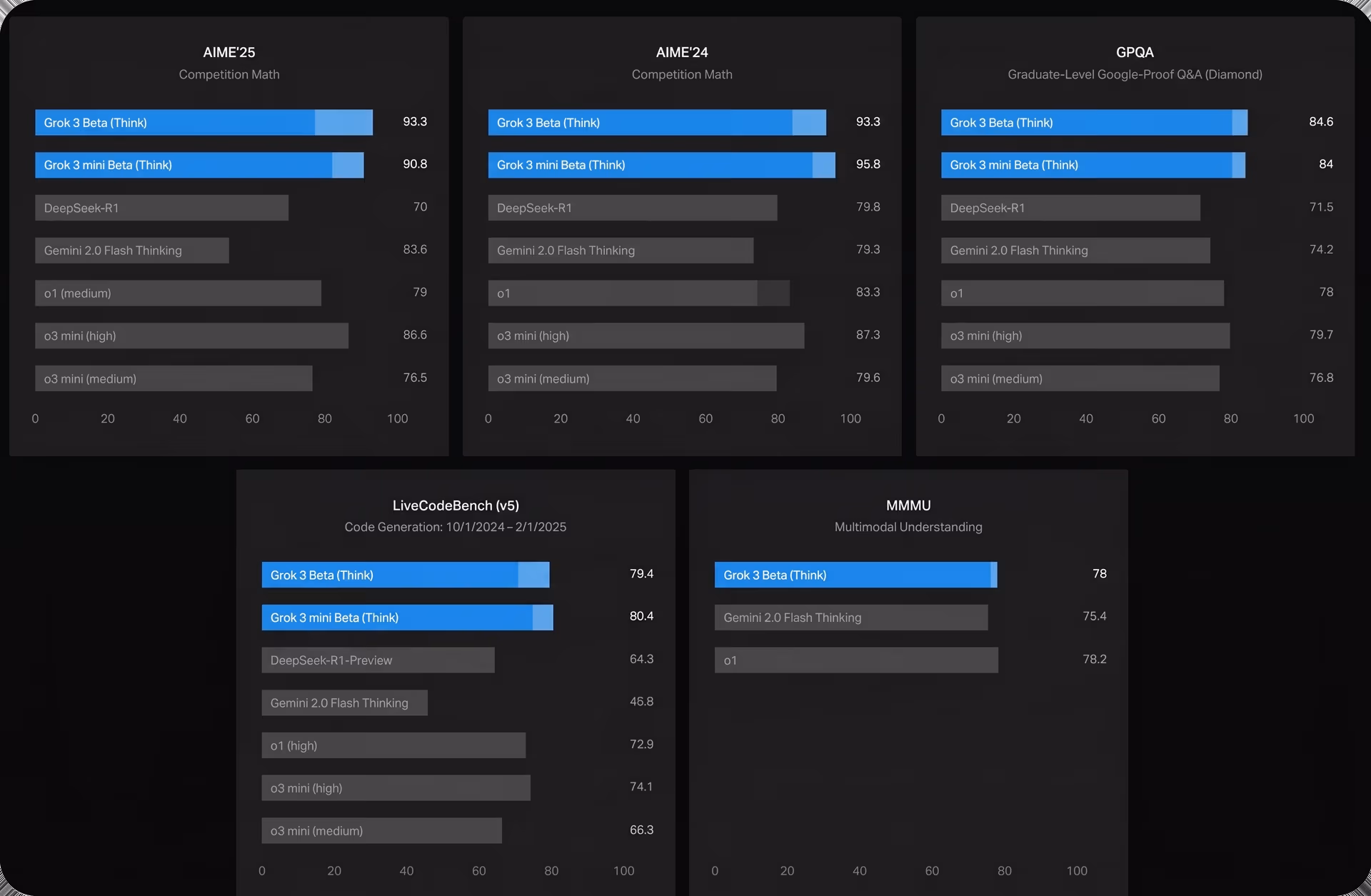This screenshot has width=1371, height=896.
Task: Click the 79.7 score value in GPQA
Action: point(1321,335)
